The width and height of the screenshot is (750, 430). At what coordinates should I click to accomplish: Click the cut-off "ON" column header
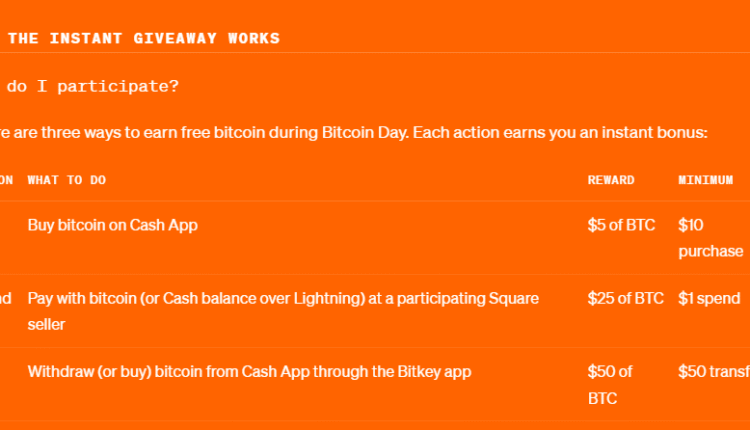(x=6, y=180)
